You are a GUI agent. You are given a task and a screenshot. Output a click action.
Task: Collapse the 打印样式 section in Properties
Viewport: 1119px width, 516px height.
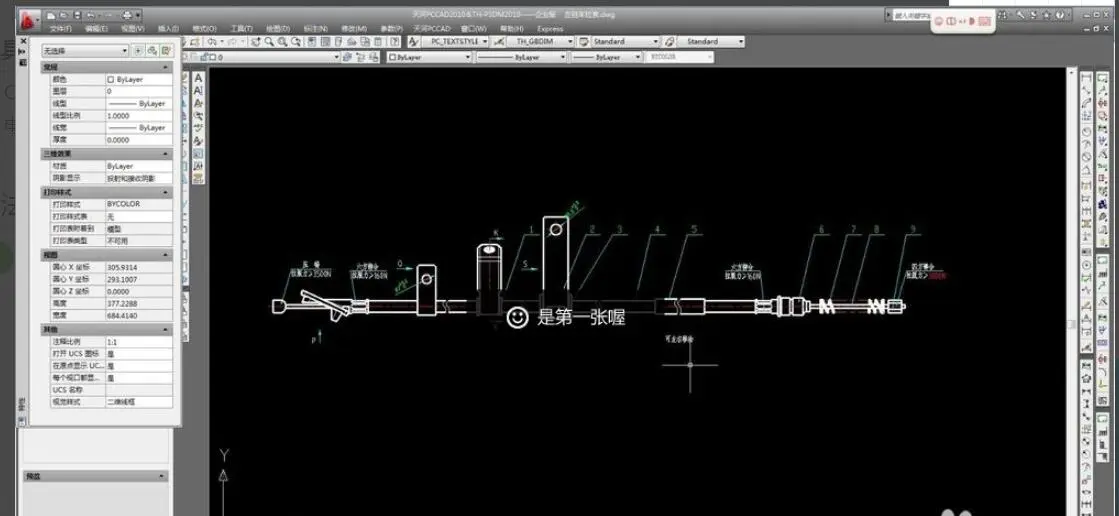click(x=166, y=193)
